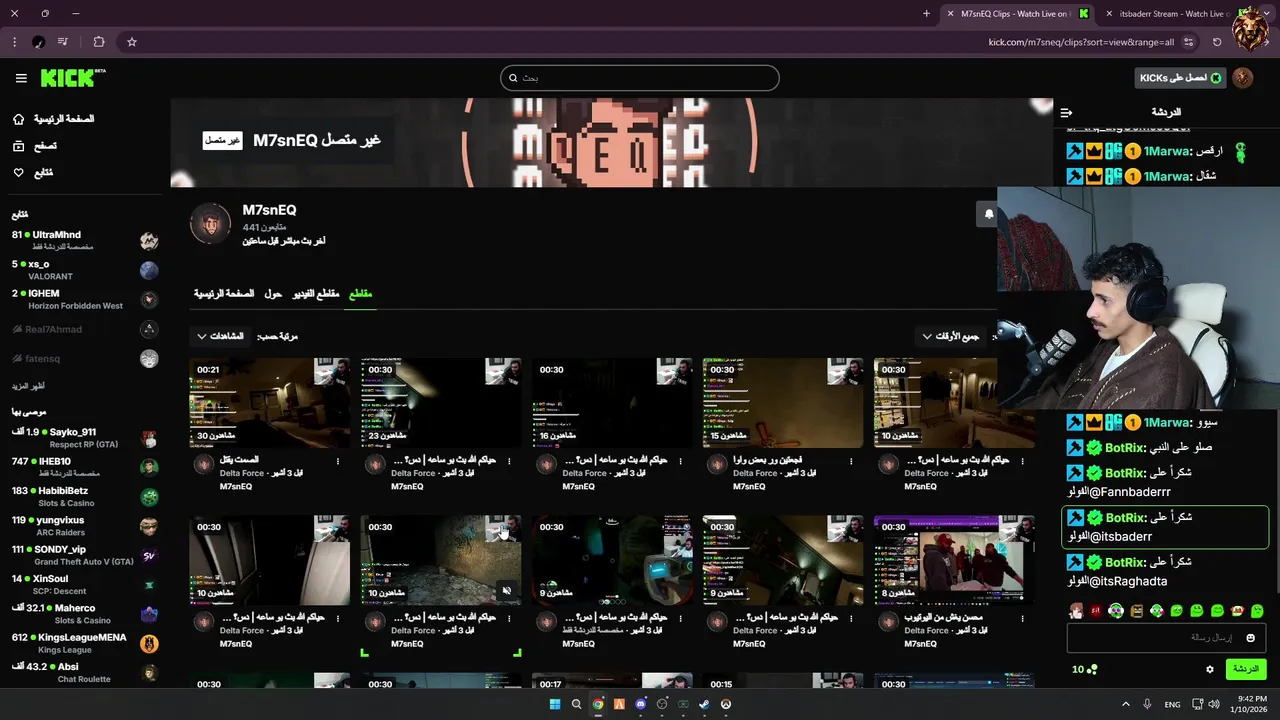Play the clip thumbnail with 16 views
The height and width of the screenshot is (720, 1280).
pyautogui.click(x=612, y=402)
